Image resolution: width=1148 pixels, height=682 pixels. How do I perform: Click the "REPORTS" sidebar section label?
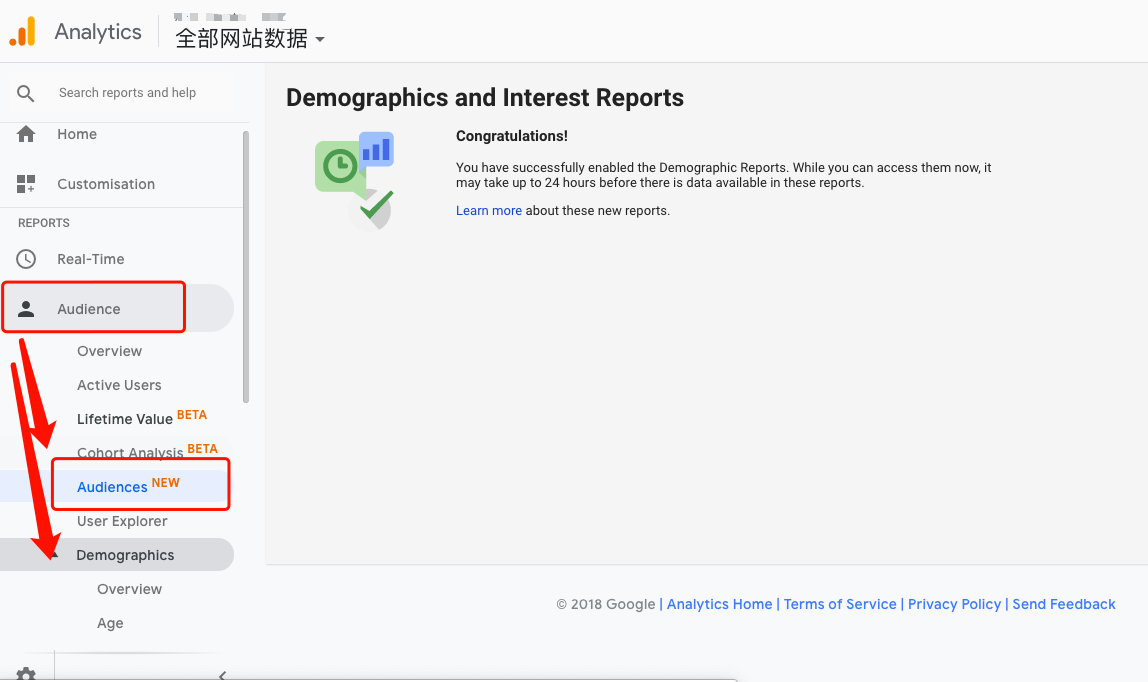(44, 223)
